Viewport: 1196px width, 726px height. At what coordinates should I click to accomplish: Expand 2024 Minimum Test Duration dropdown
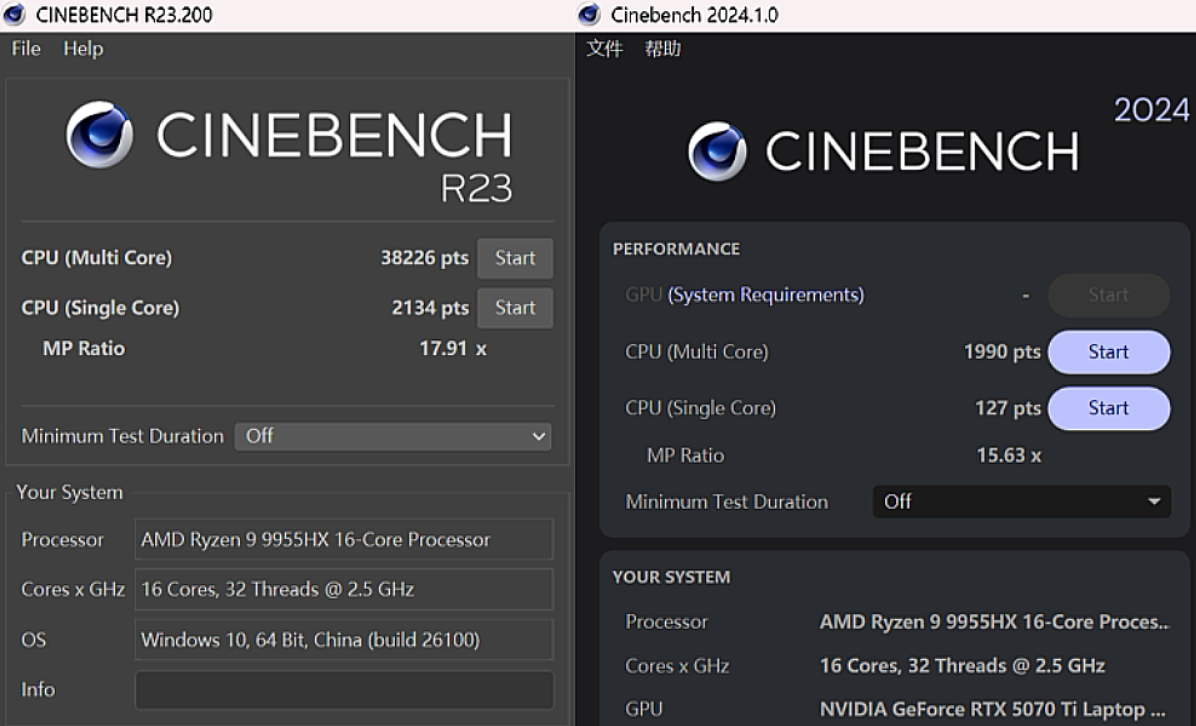click(x=1021, y=502)
